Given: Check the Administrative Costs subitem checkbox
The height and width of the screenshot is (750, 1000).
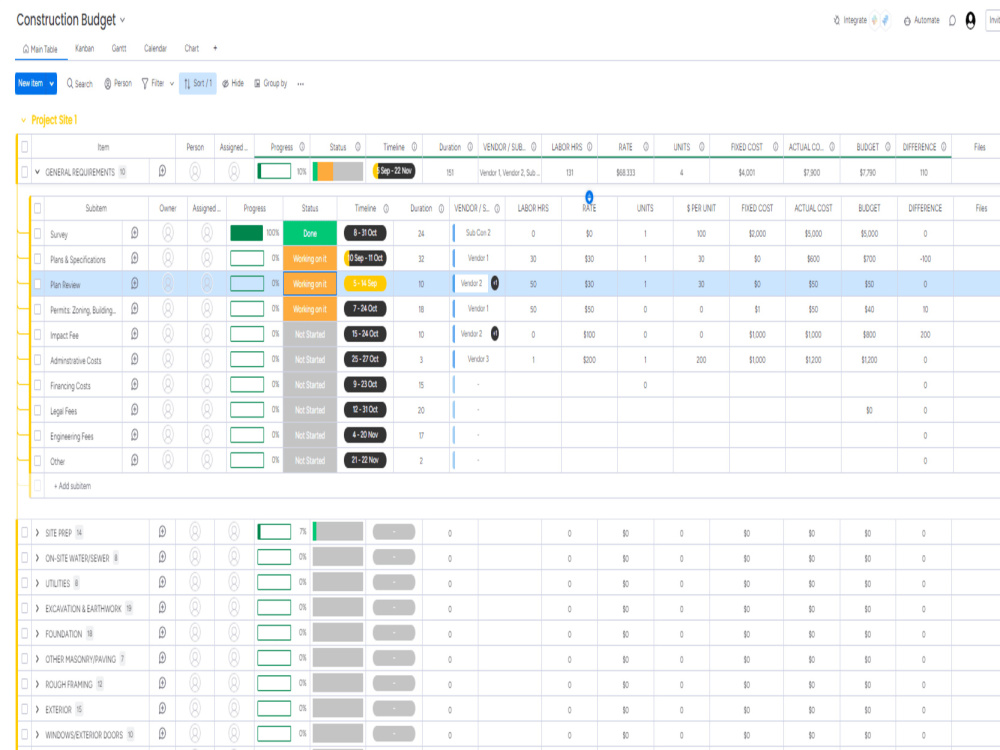Looking at the screenshot, I should pos(38,360).
